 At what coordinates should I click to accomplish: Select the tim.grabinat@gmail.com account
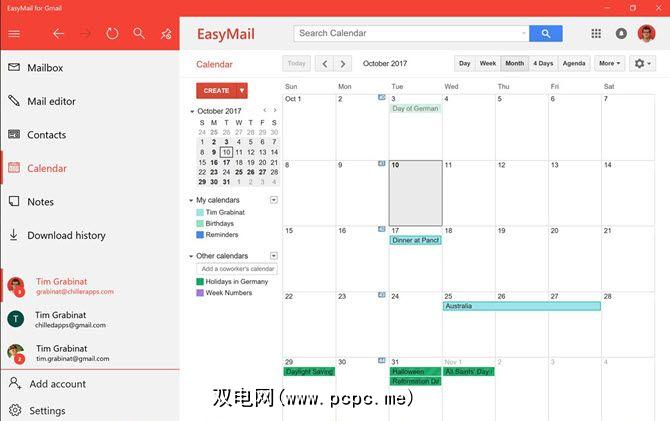pyautogui.click(x=90, y=353)
